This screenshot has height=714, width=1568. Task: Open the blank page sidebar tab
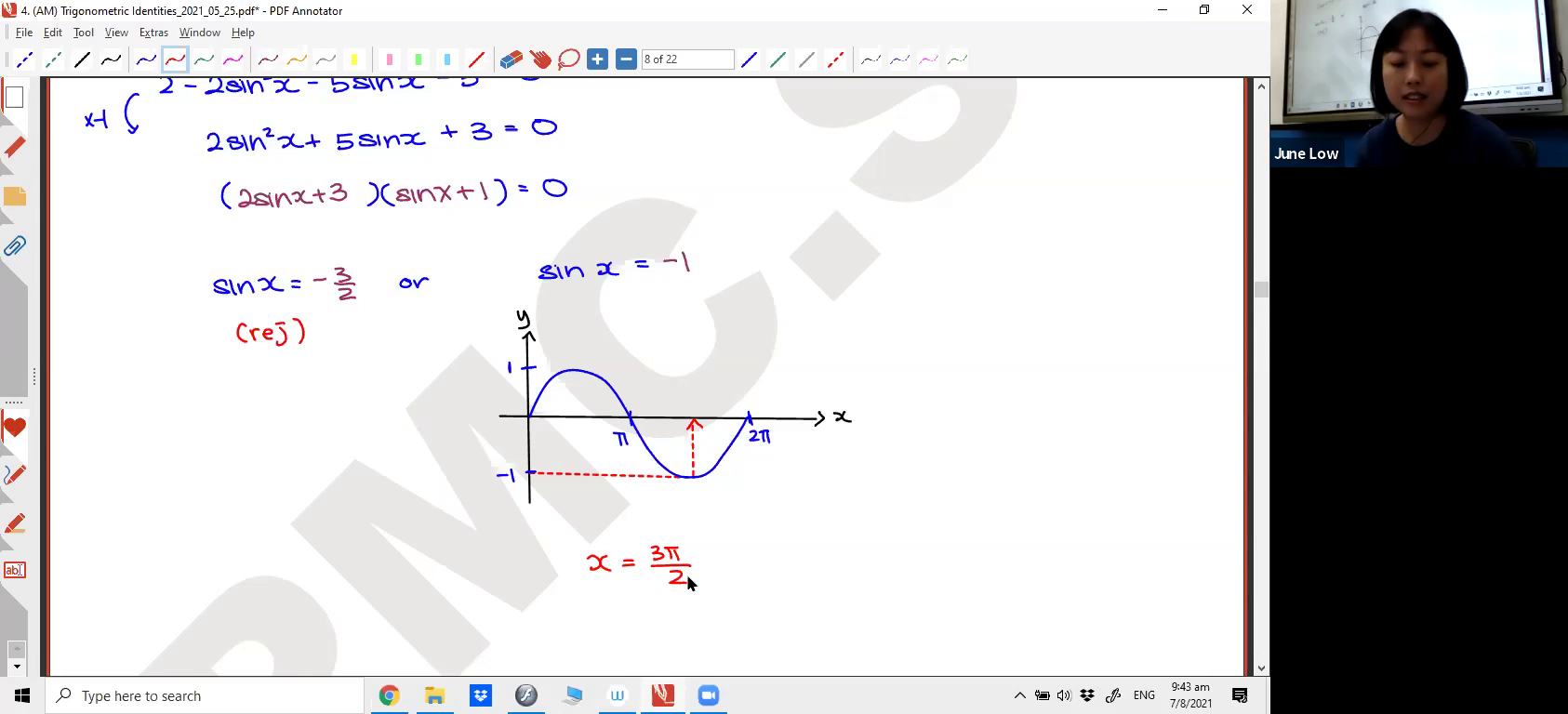point(14,97)
